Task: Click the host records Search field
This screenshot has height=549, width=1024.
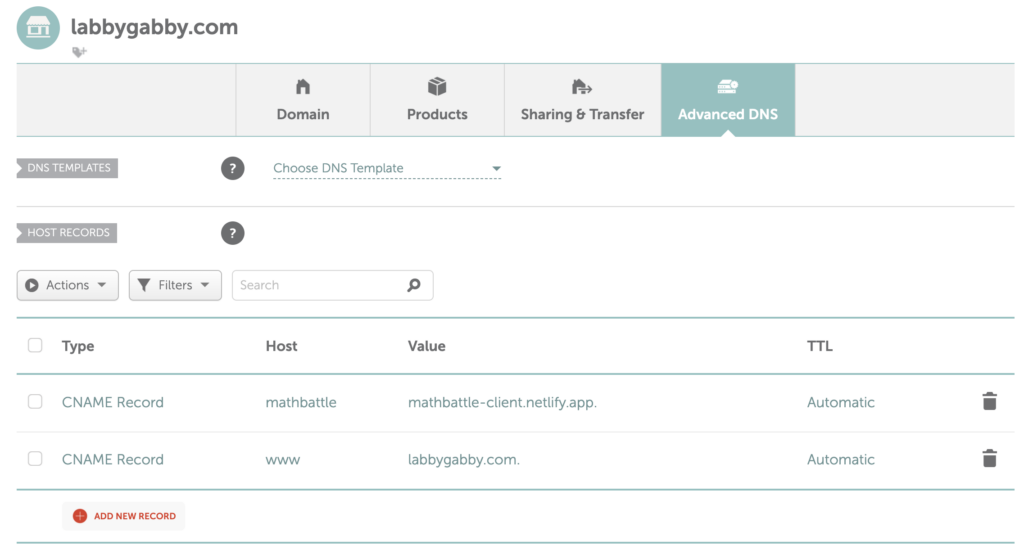Action: [332, 285]
